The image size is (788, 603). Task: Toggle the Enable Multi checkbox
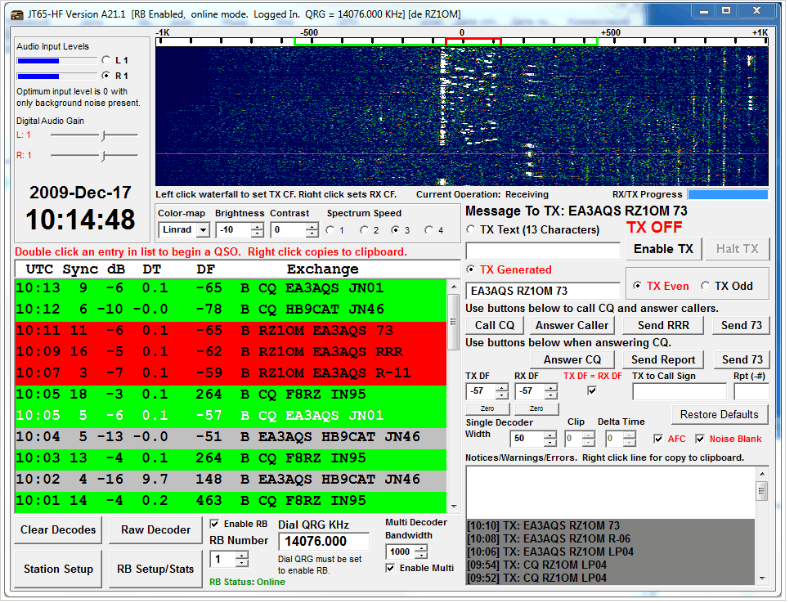point(390,568)
